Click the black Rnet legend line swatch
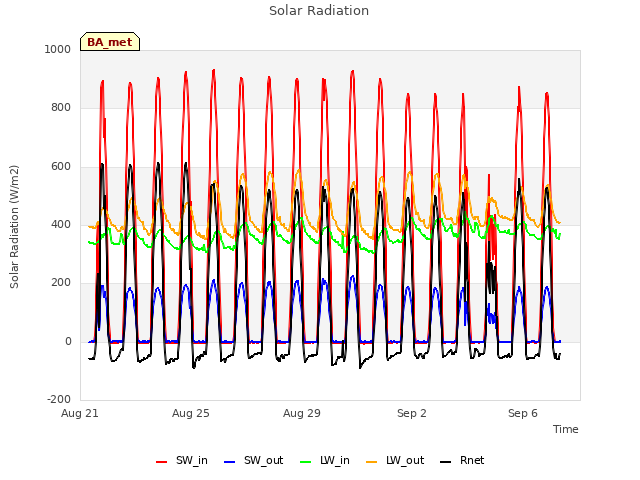 click(x=446, y=462)
